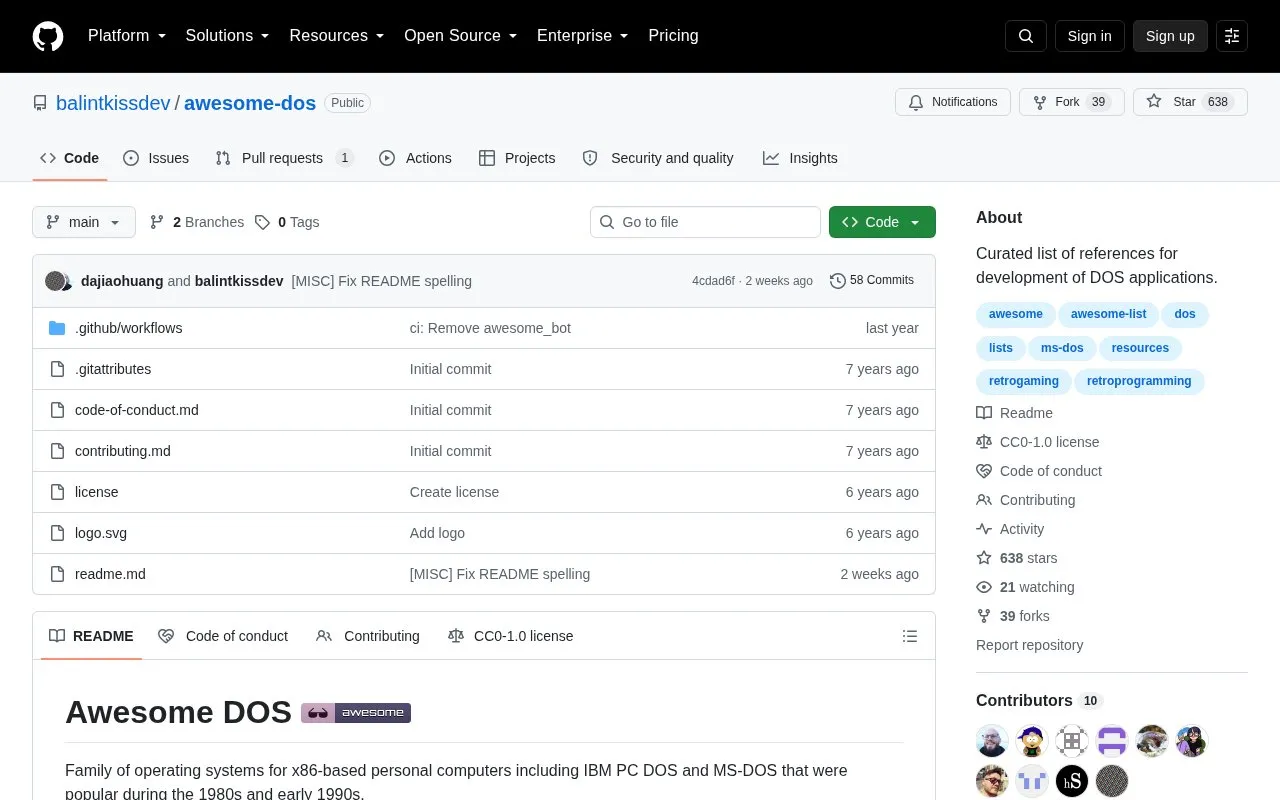Click the awesome badge beside Awesome DOS
The height and width of the screenshot is (800, 1280).
point(356,712)
